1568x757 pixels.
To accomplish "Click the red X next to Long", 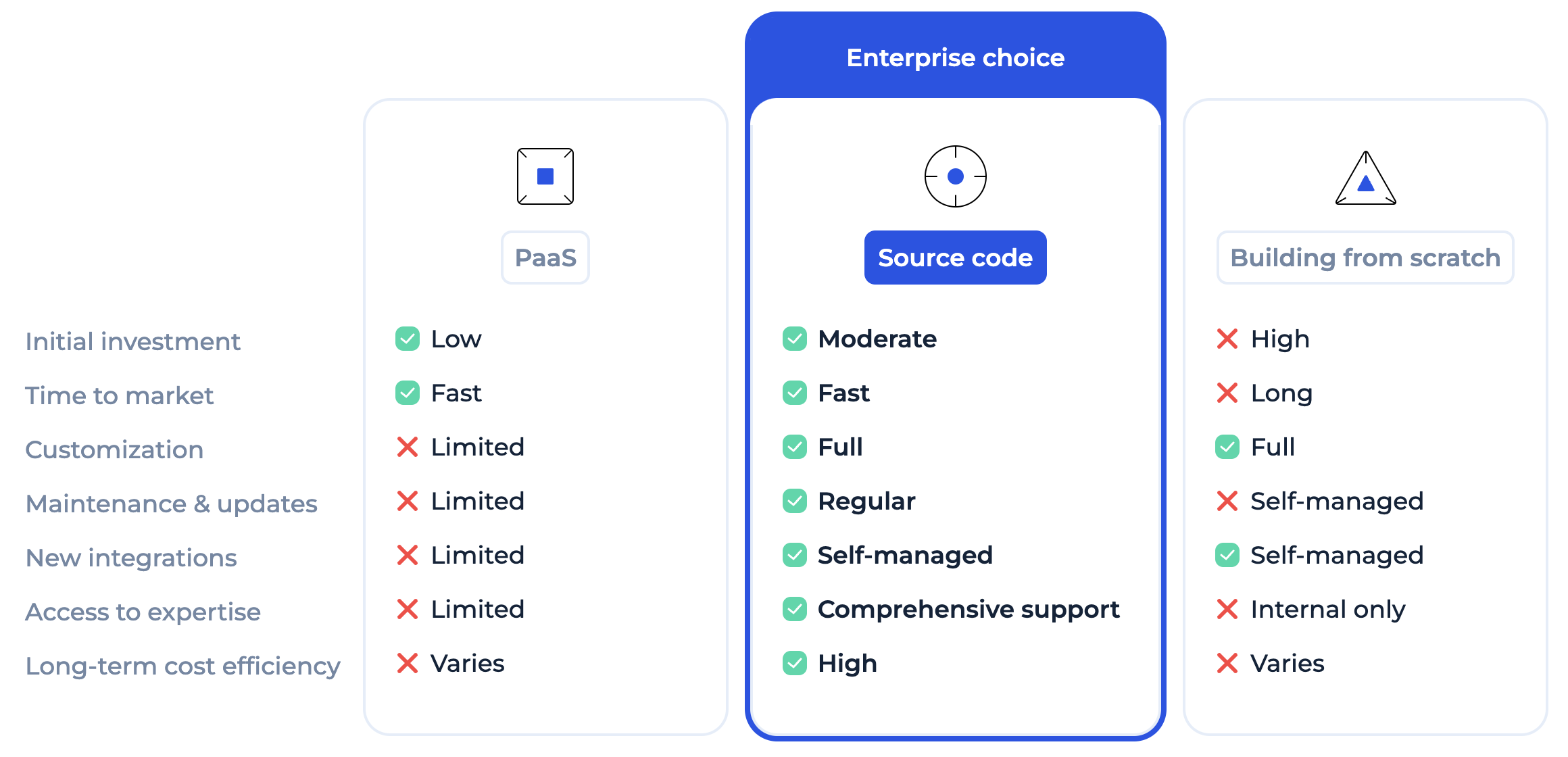I will point(1227,393).
